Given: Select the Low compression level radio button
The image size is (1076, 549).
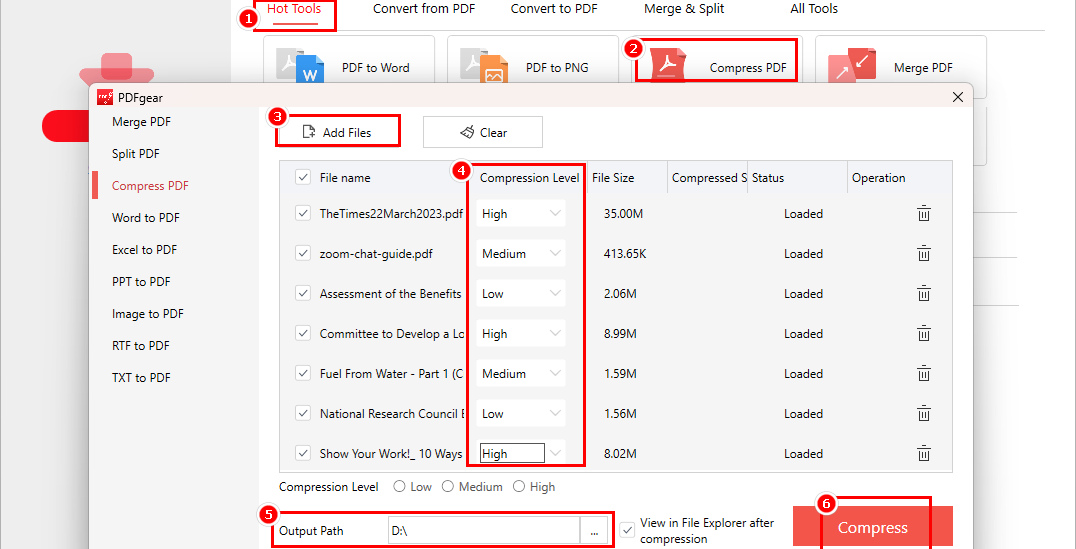Looking at the screenshot, I should (x=399, y=487).
